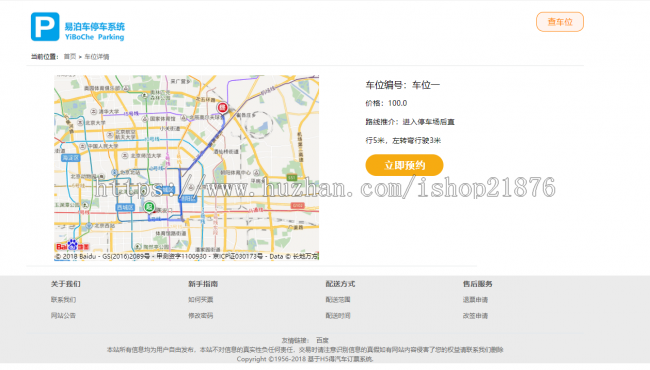Click the red destination marker on map

point(223,108)
